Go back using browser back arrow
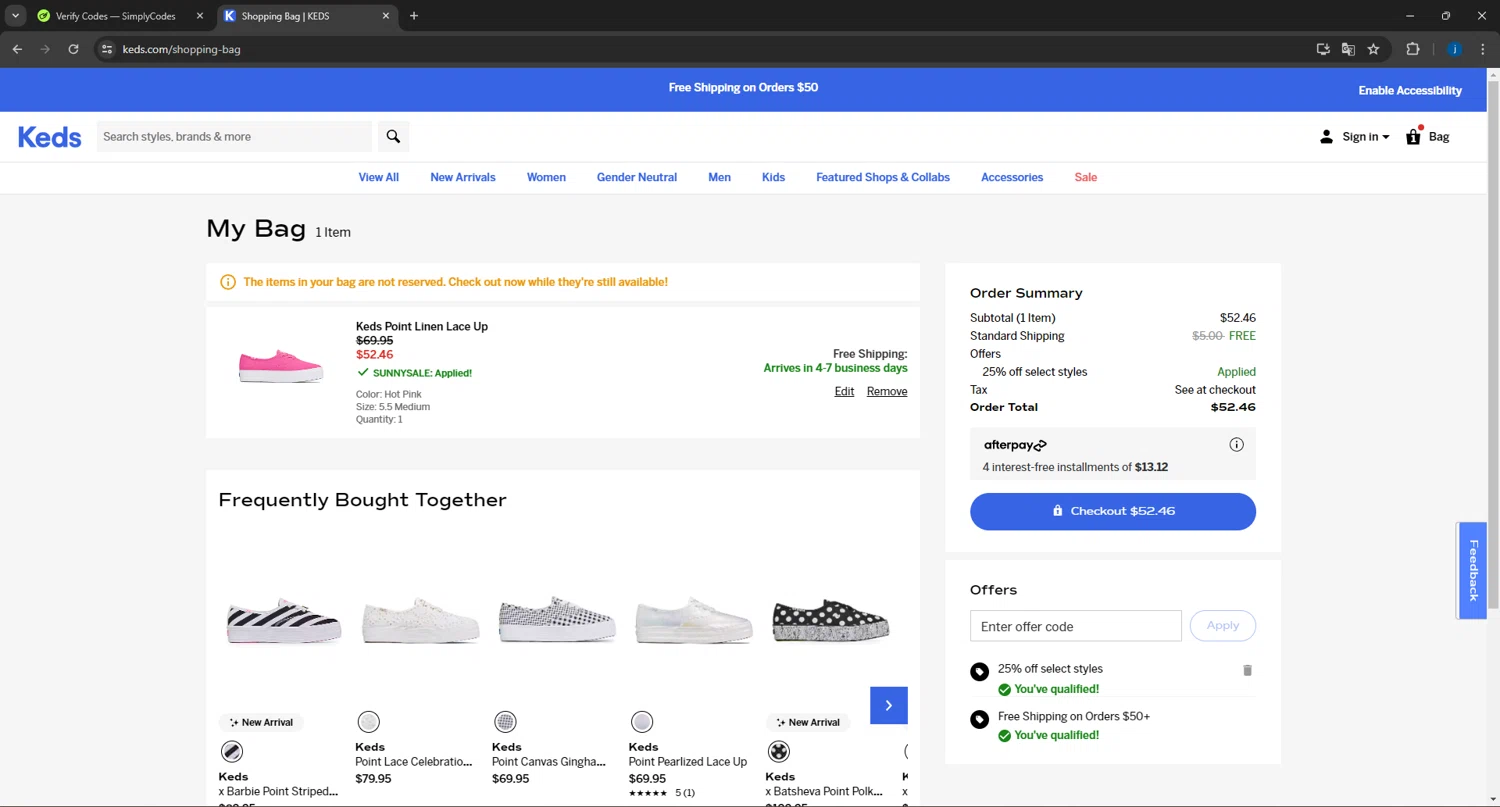 pyautogui.click(x=17, y=49)
